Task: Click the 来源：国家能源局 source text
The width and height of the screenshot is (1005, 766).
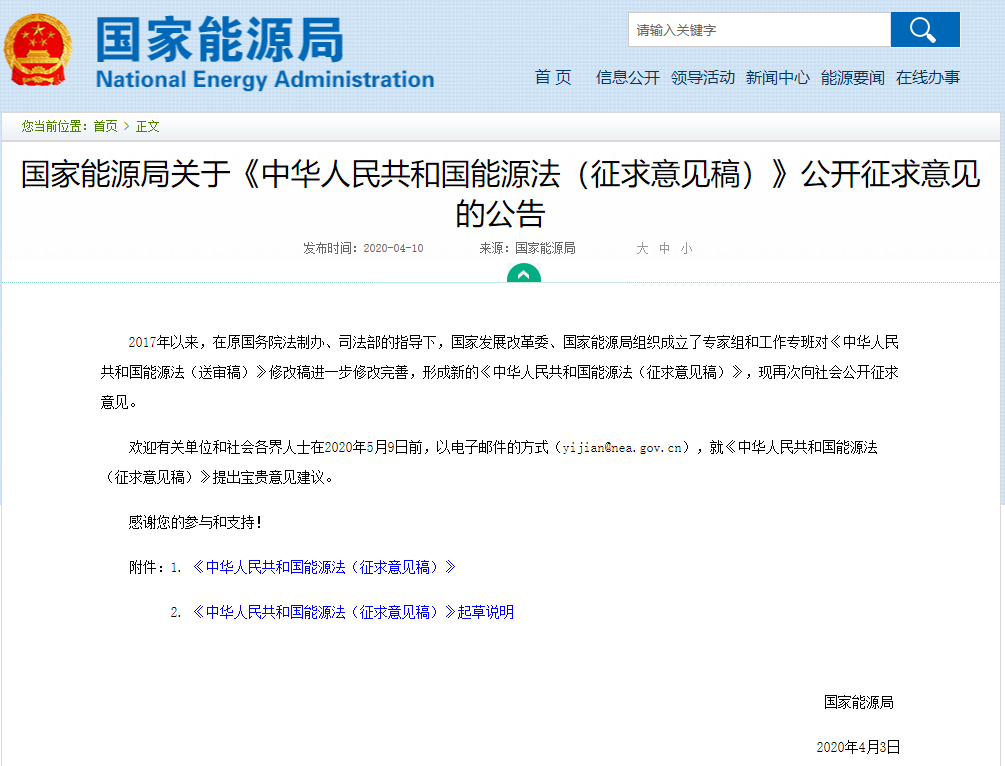Action: pos(527,248)
